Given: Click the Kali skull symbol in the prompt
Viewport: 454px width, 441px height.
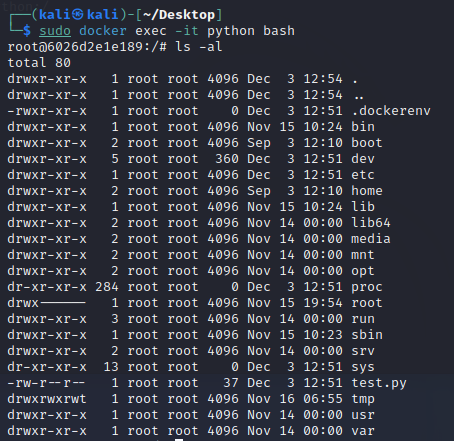Looking at the screenshot, I should (x=77, y=15).
